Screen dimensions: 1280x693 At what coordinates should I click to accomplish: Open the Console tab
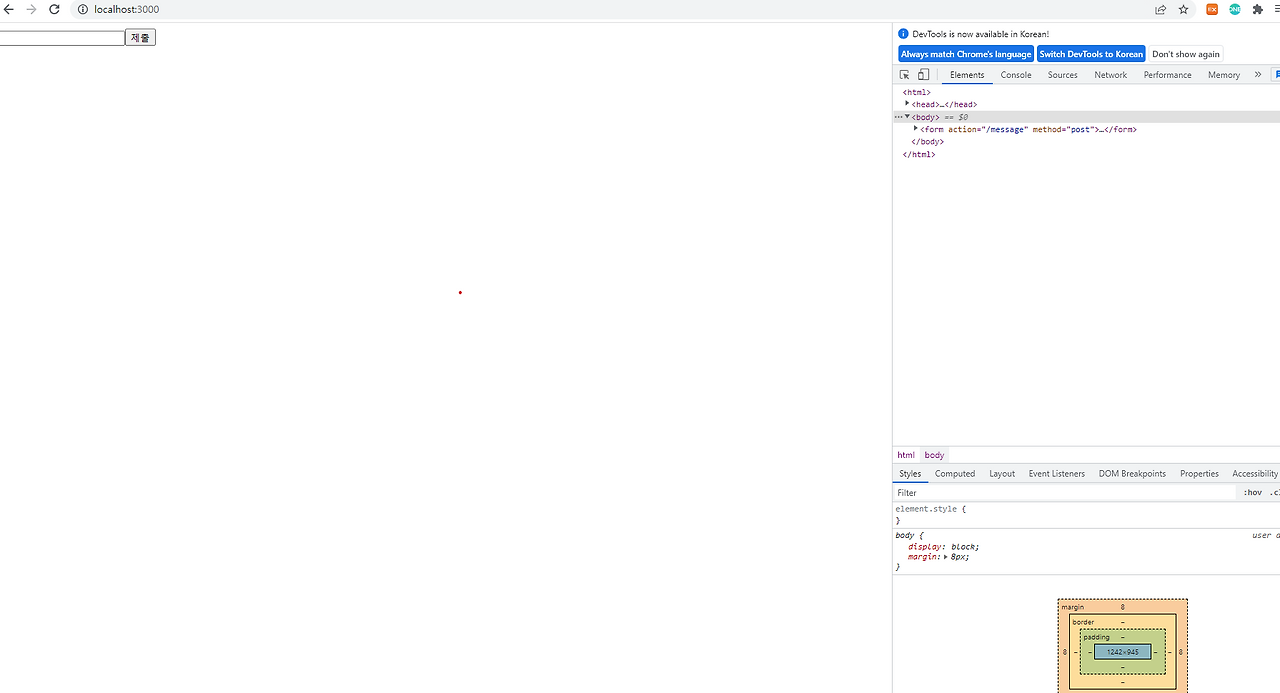click(1016, 75)
